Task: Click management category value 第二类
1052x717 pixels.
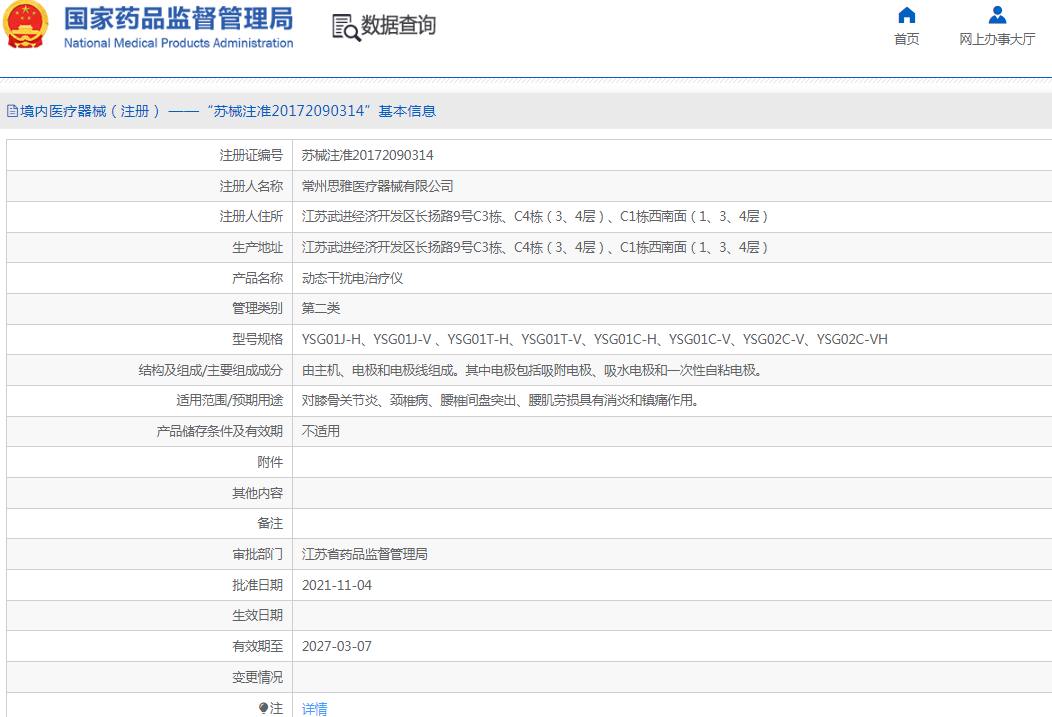Action: pos(321,308)
